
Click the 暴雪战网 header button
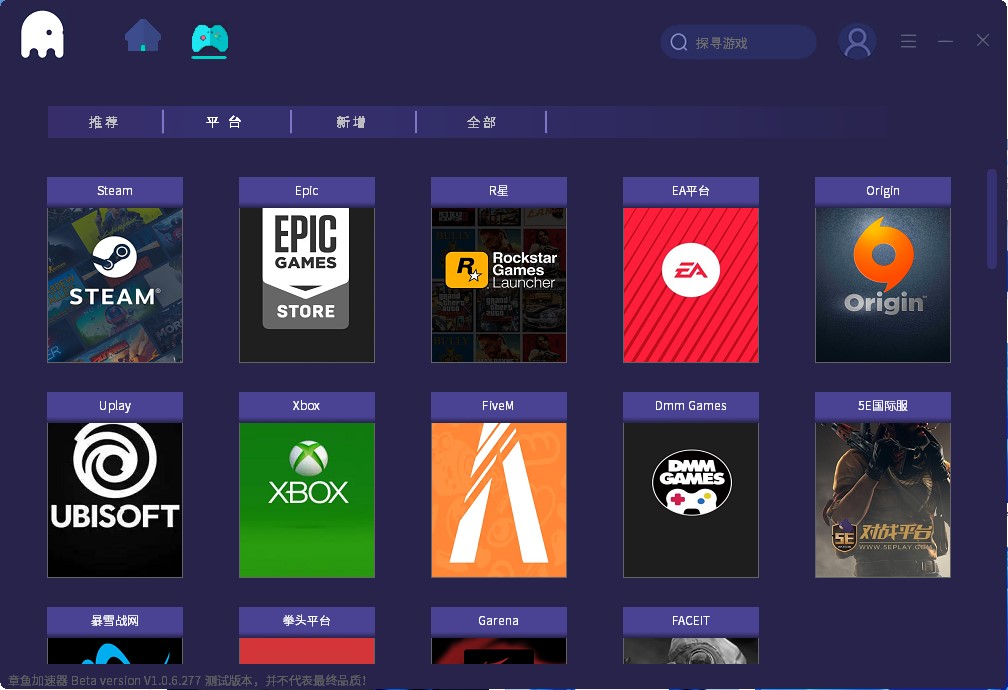pyautogui.click(x=114, y=620)
